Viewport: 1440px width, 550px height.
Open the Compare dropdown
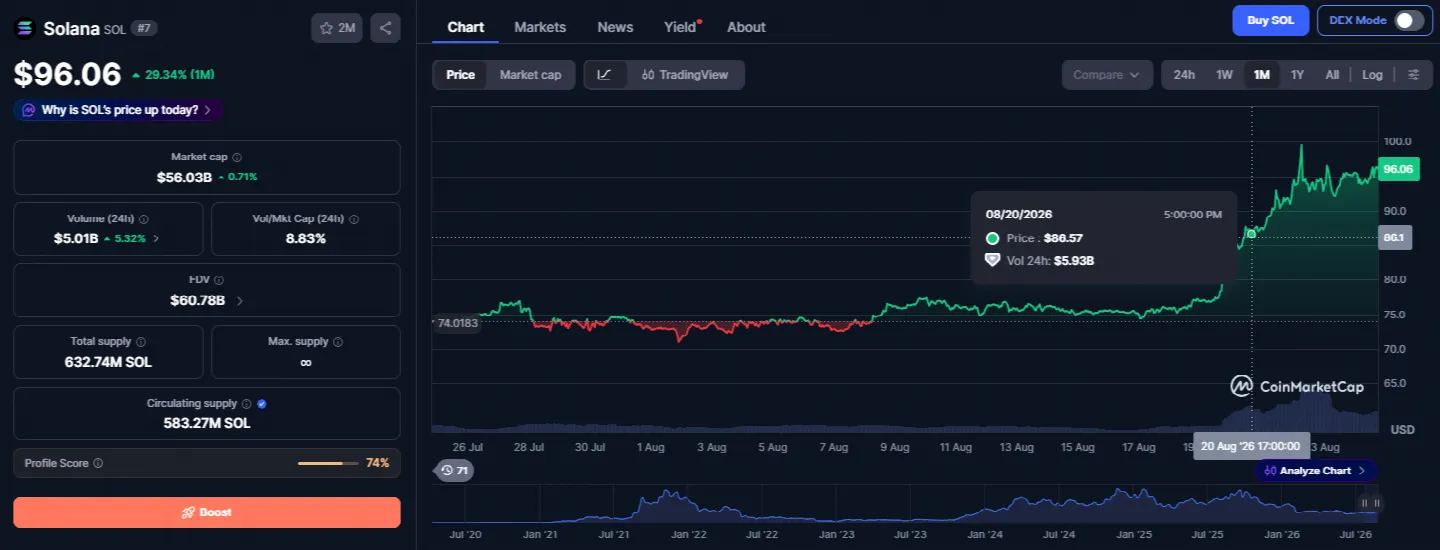coord(1107,75)
